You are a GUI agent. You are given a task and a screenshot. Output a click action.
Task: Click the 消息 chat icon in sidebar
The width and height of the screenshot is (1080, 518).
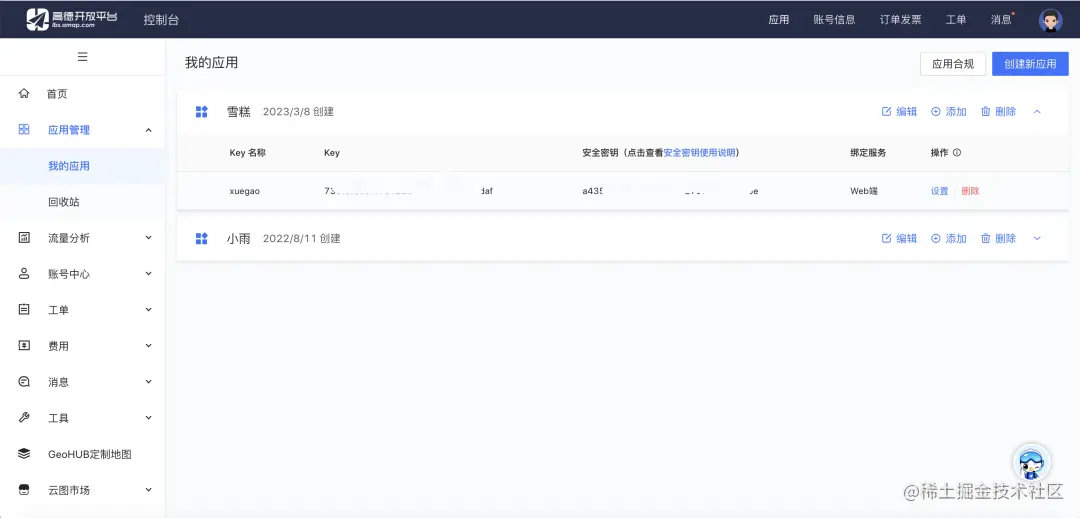tap(24, 382)
